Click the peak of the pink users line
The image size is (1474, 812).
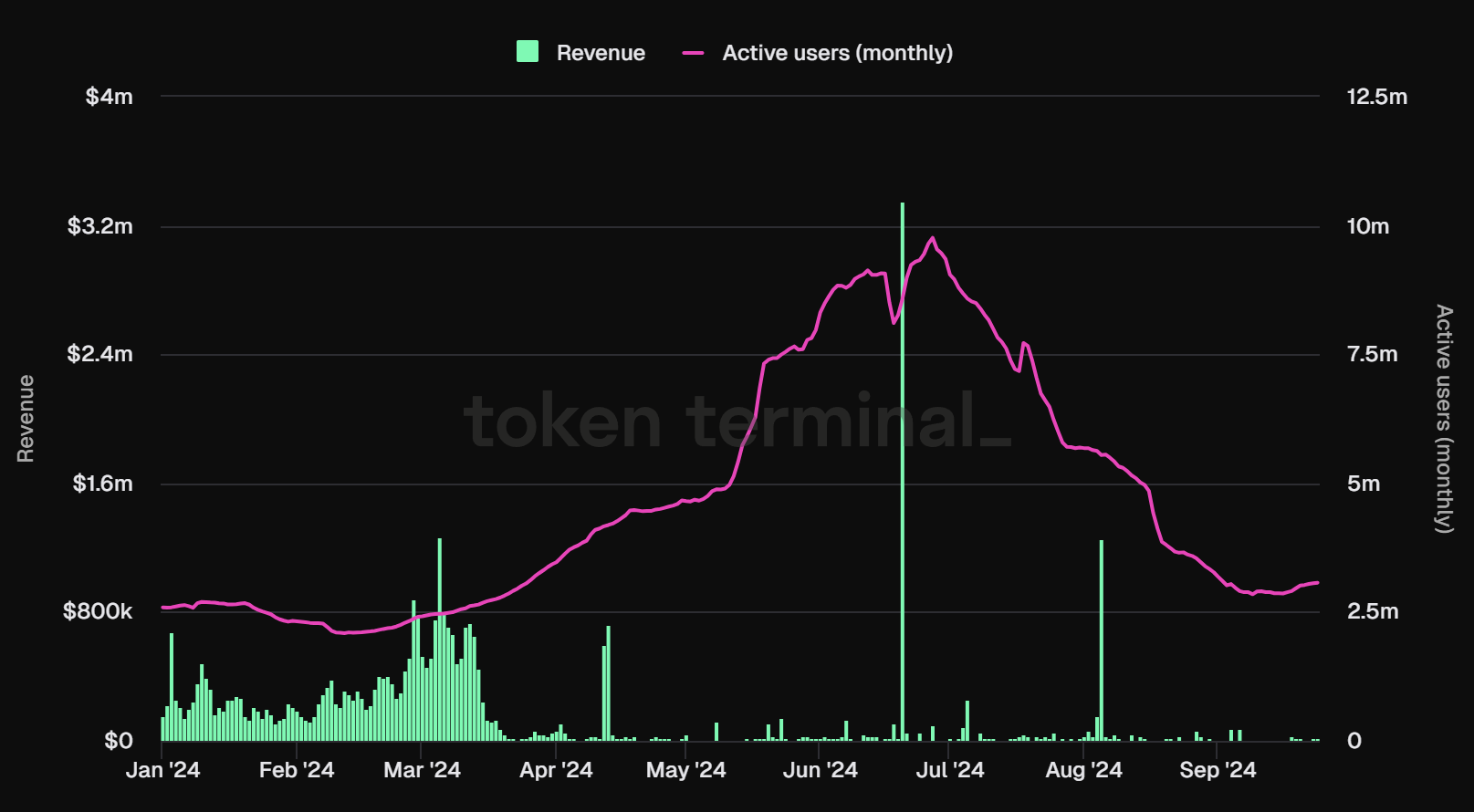(x=932, y=239)
